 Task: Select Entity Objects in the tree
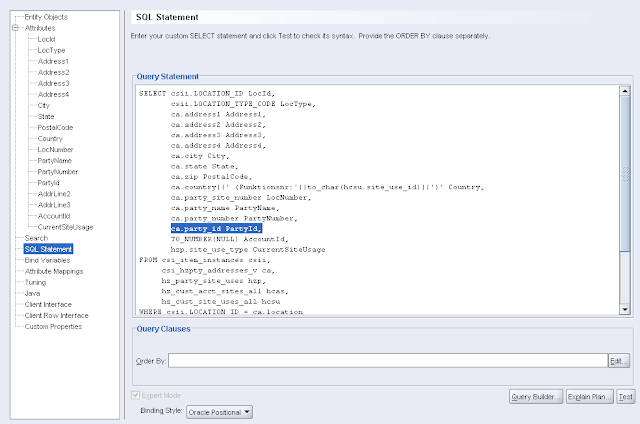tap(46, 17)
